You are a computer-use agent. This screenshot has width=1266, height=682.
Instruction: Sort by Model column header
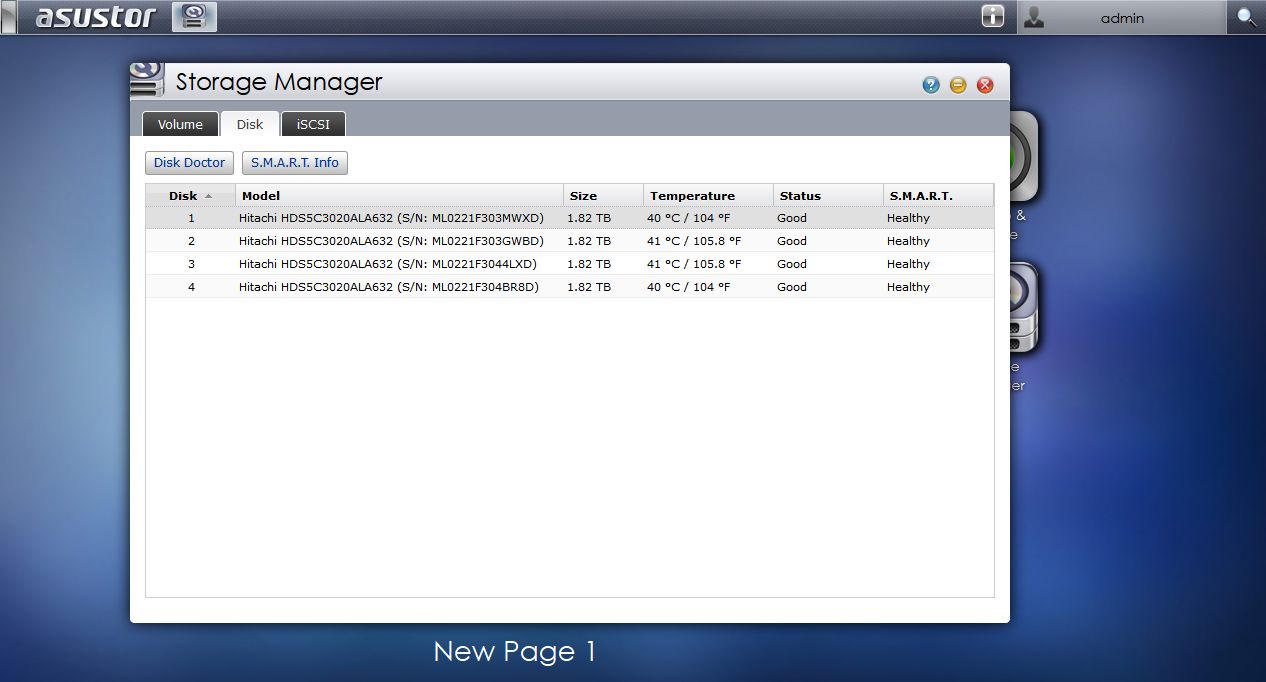tap(400, 195)
